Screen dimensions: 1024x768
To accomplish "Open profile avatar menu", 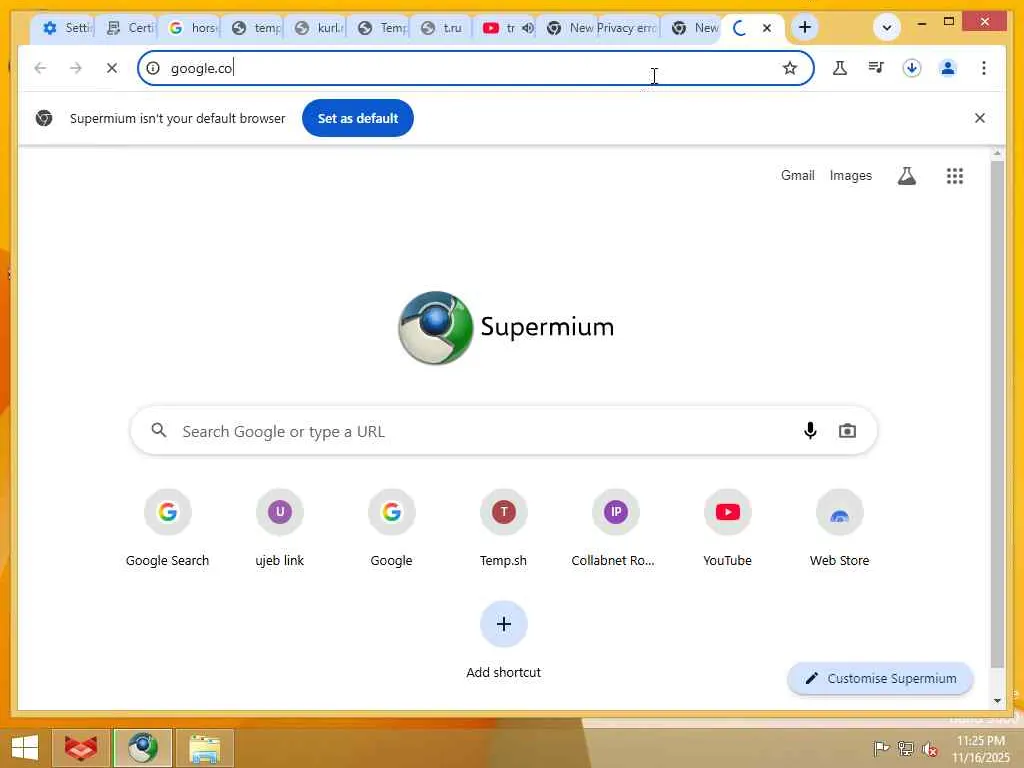I will [948, 68].
